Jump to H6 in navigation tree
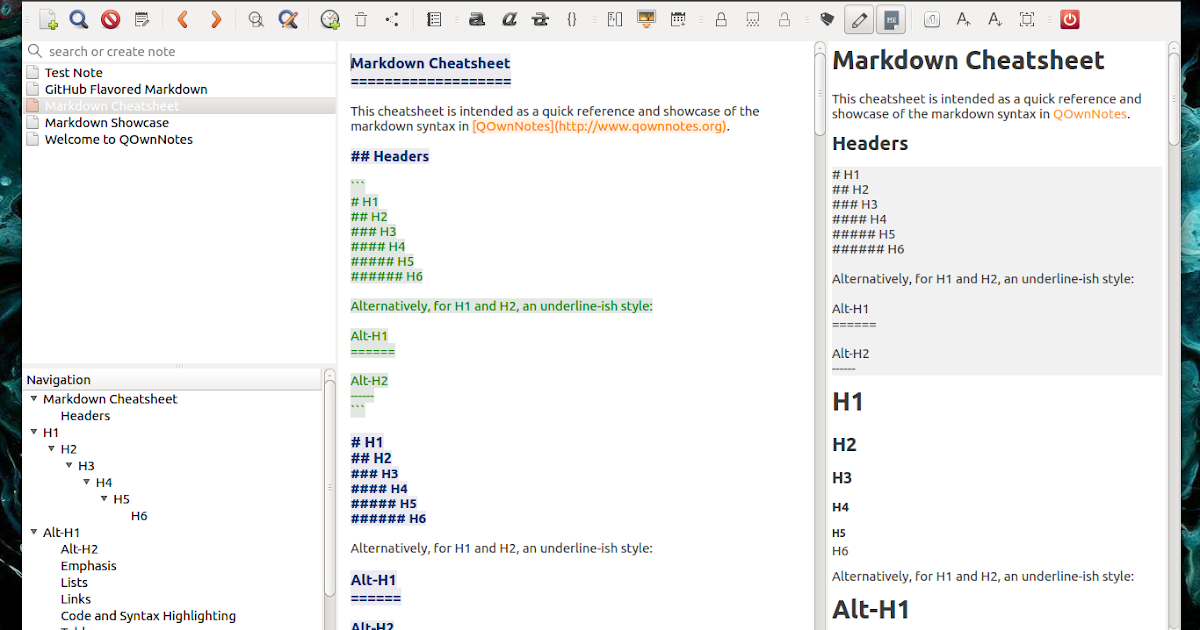The width and height of the screenshot is (1200, 630). pos(139,516)
